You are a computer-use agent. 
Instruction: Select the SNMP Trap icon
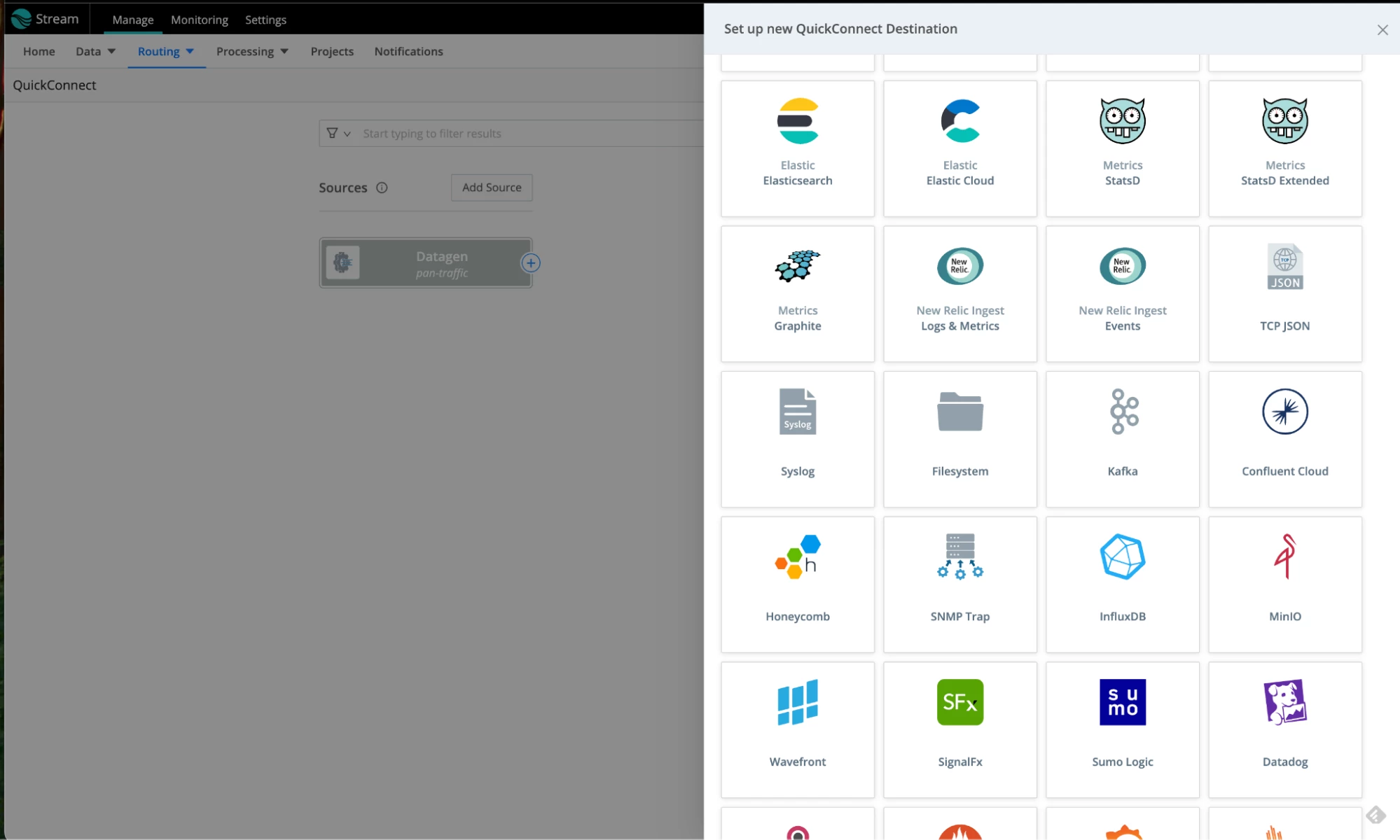[960, 556]
